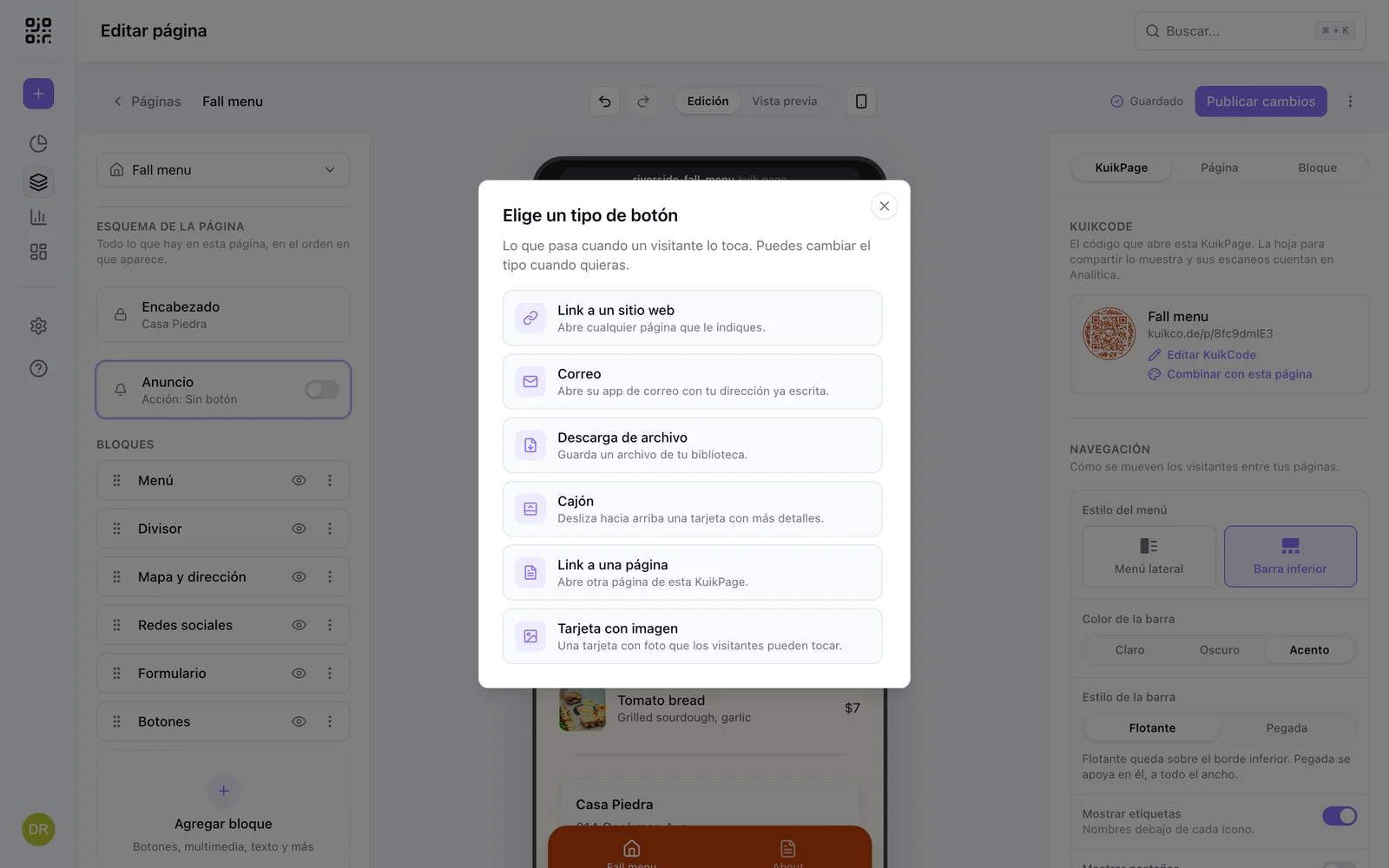Hide the Redes sociales block
1389x868 pixels.
click(299, 625)
